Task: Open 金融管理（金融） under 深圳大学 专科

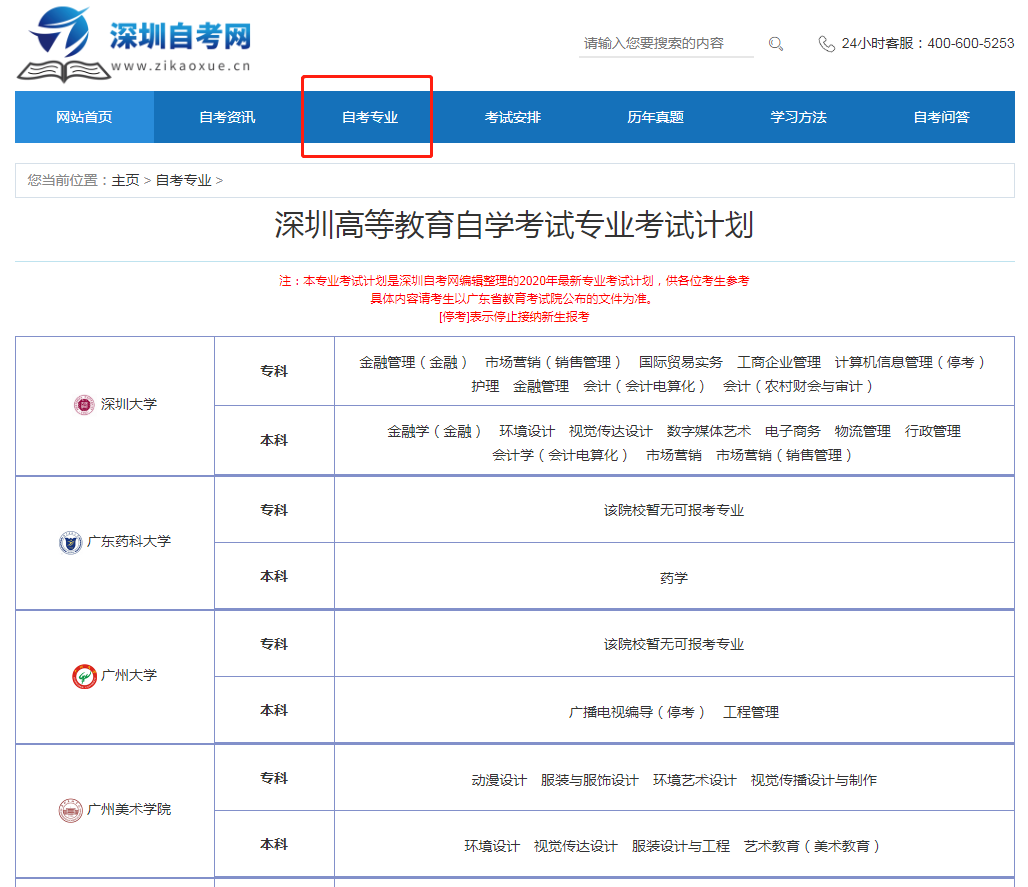Action: click(x=414, y=363)
